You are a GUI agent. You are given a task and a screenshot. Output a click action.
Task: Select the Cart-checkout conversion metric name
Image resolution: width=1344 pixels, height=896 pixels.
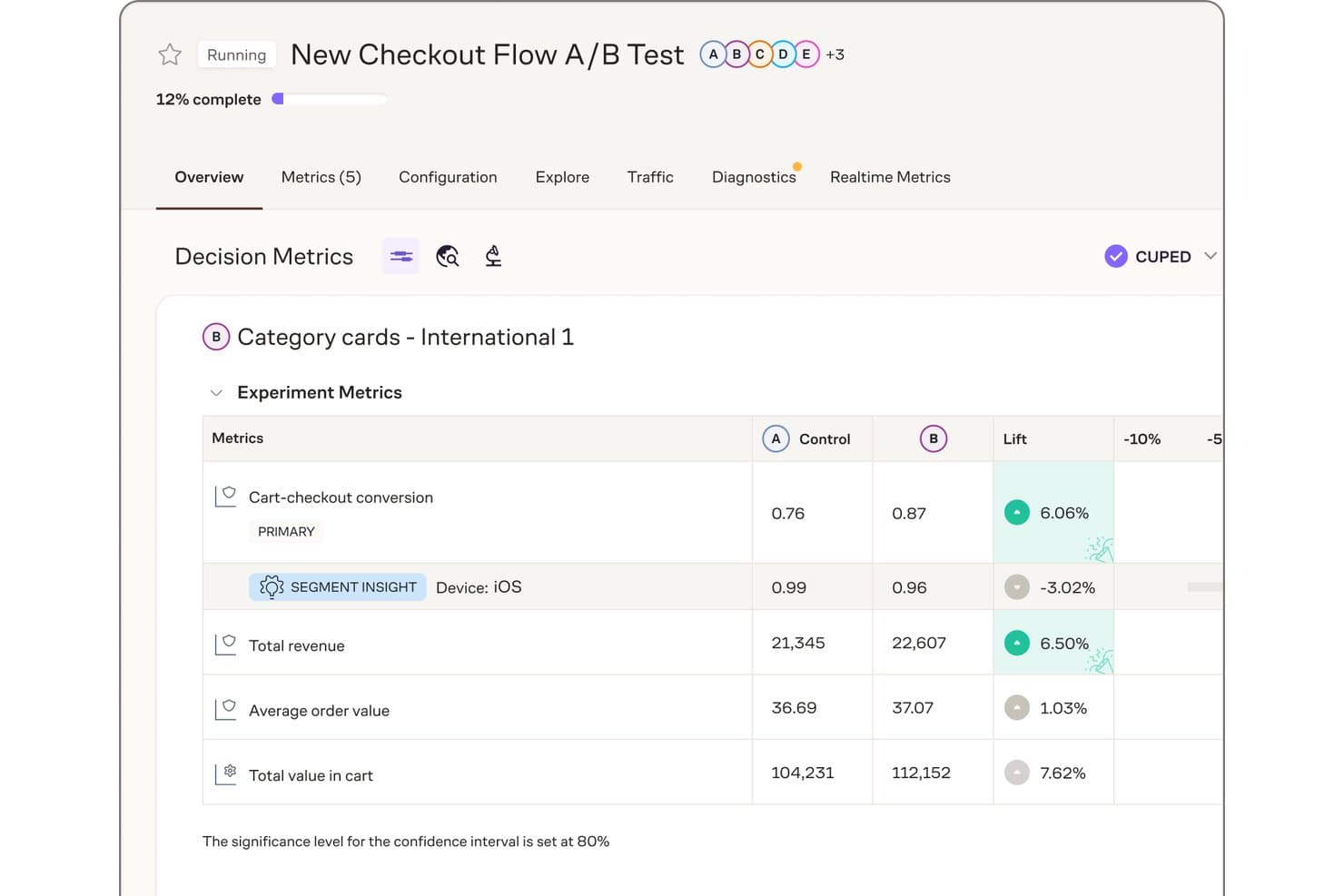[341, 497]
